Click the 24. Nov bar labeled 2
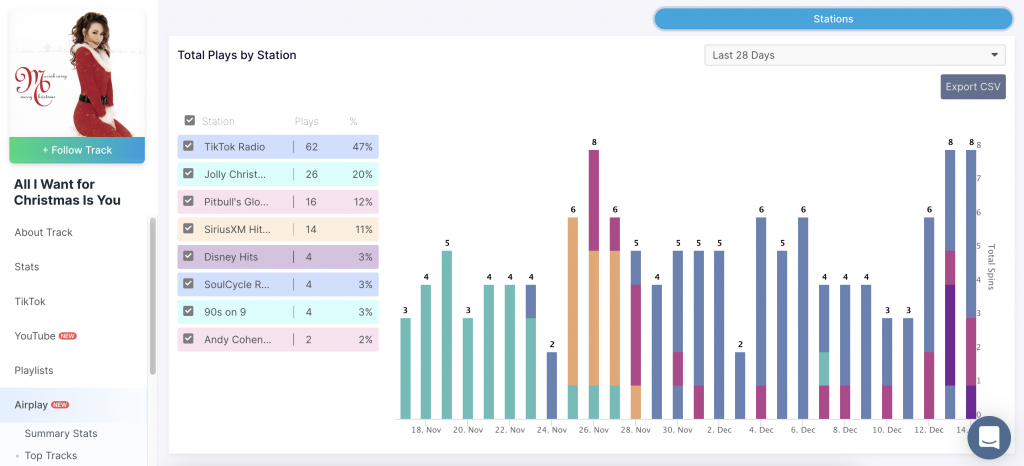The image size is (1024, 466). [552, 385]
